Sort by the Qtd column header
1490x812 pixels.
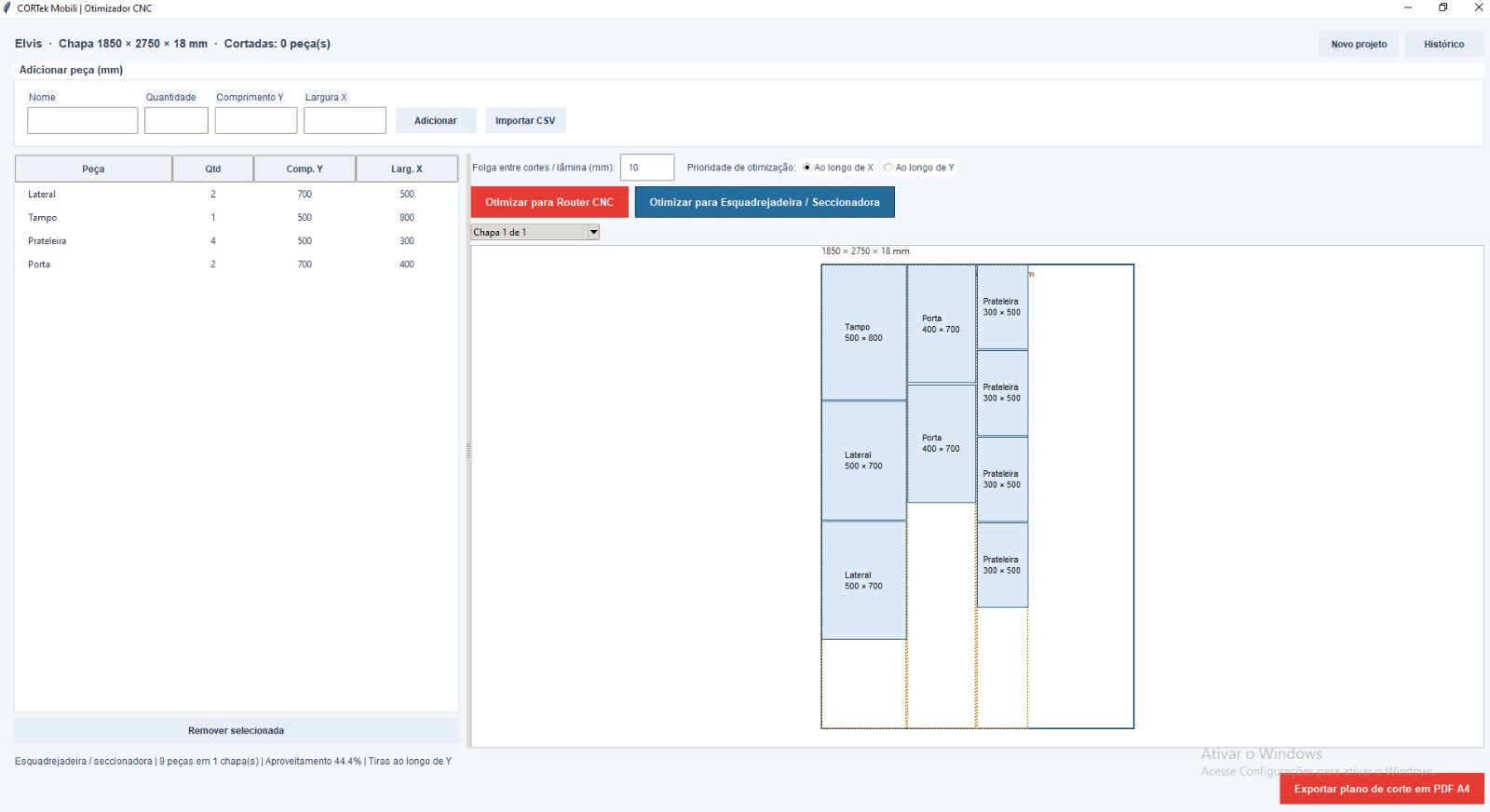(x=213, y=169)
